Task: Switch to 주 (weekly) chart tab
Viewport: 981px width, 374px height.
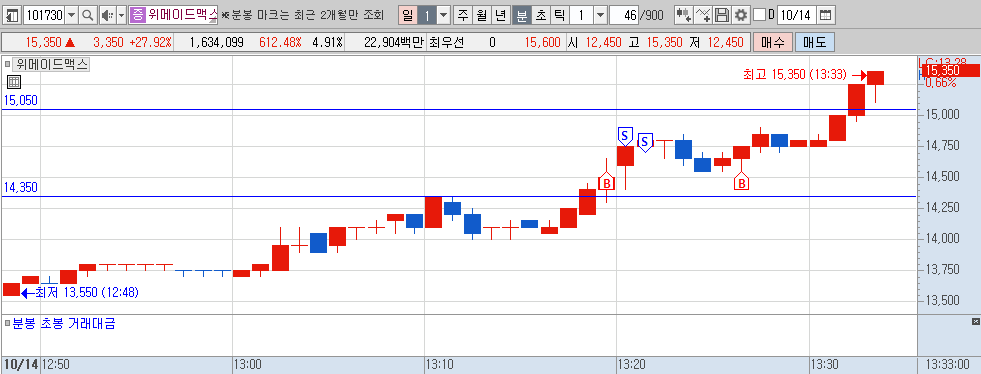Action: click(x=462, y=15)
